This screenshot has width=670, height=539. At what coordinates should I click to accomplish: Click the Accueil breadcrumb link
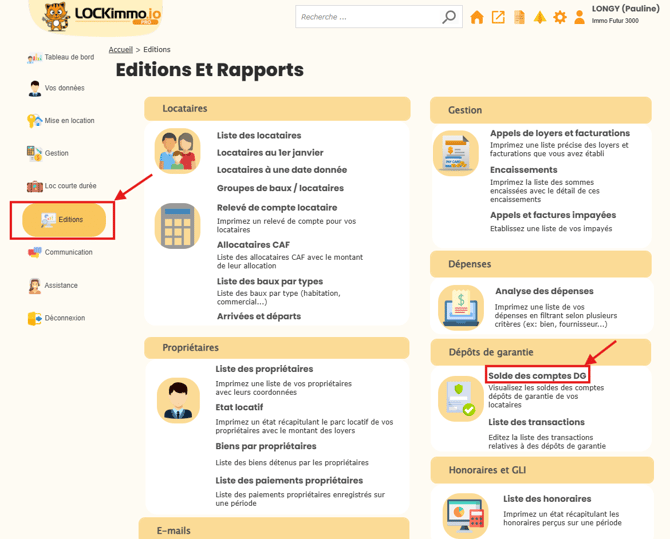tap(120, 50)
